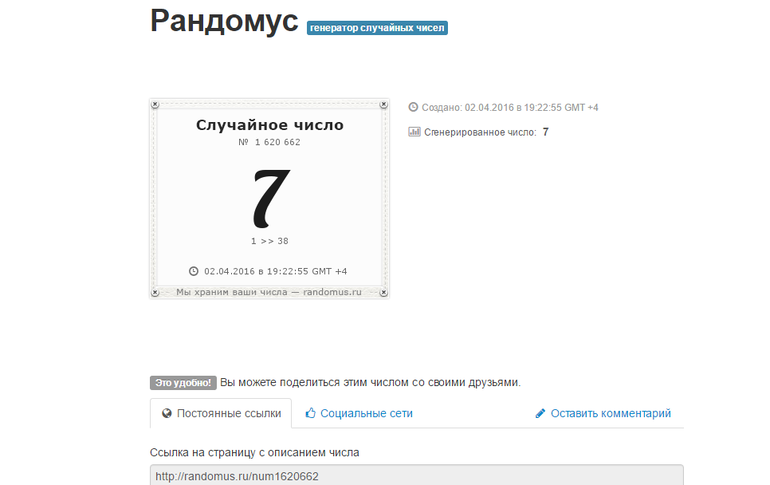770x485 pixels.
Task: Click the card footer 'Мы храним ваши числа'
Action: coord(269,292)
